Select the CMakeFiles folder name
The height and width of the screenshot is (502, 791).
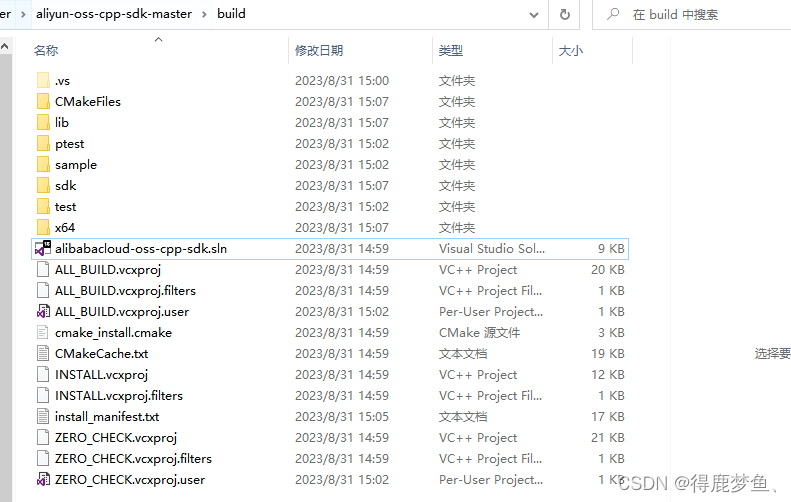click(88, 102)
